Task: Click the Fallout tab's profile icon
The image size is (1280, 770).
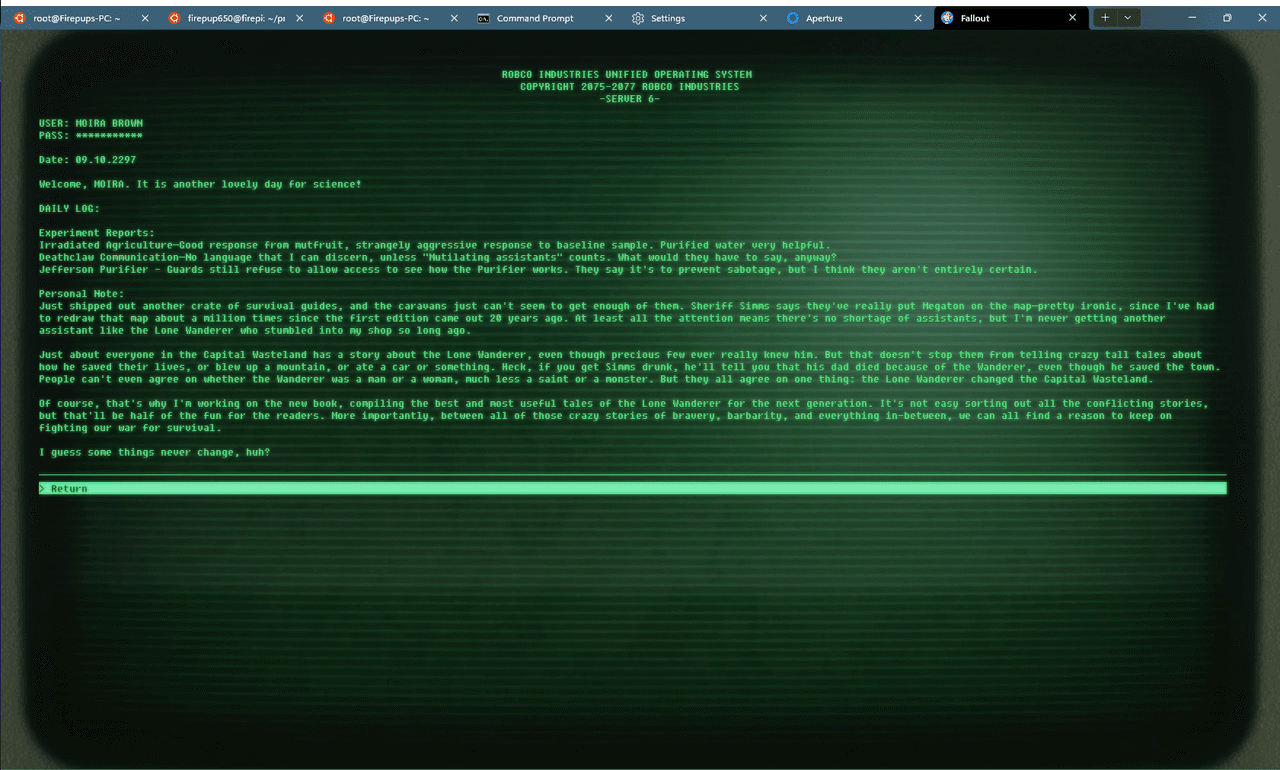Action: click(947, 18)
